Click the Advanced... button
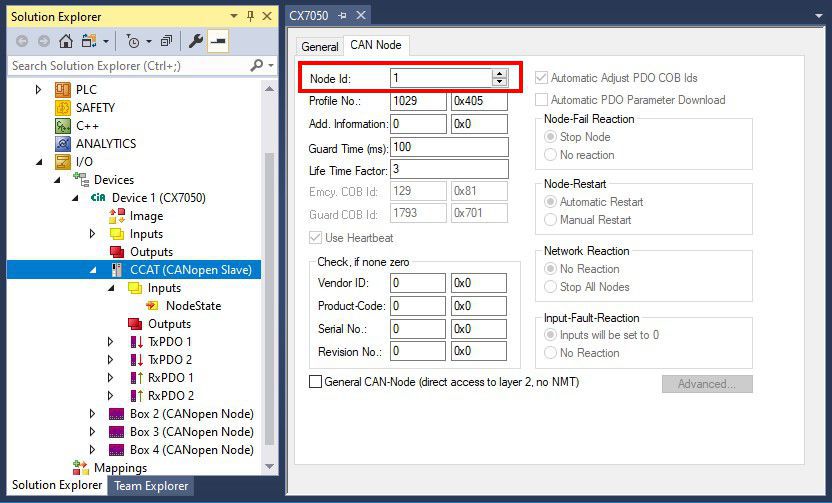Image resolution: width=832 pixels, height=503 pixels. click(707, 384)
